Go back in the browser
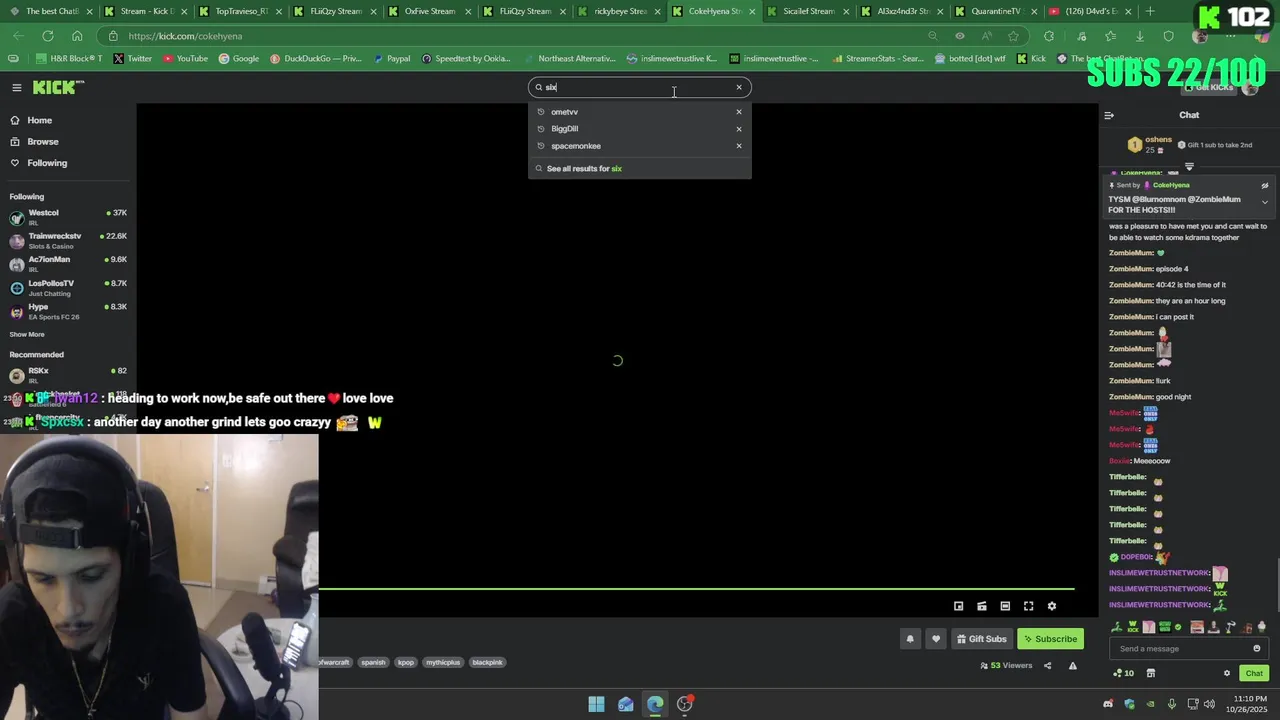 click(x=18, y=36)
